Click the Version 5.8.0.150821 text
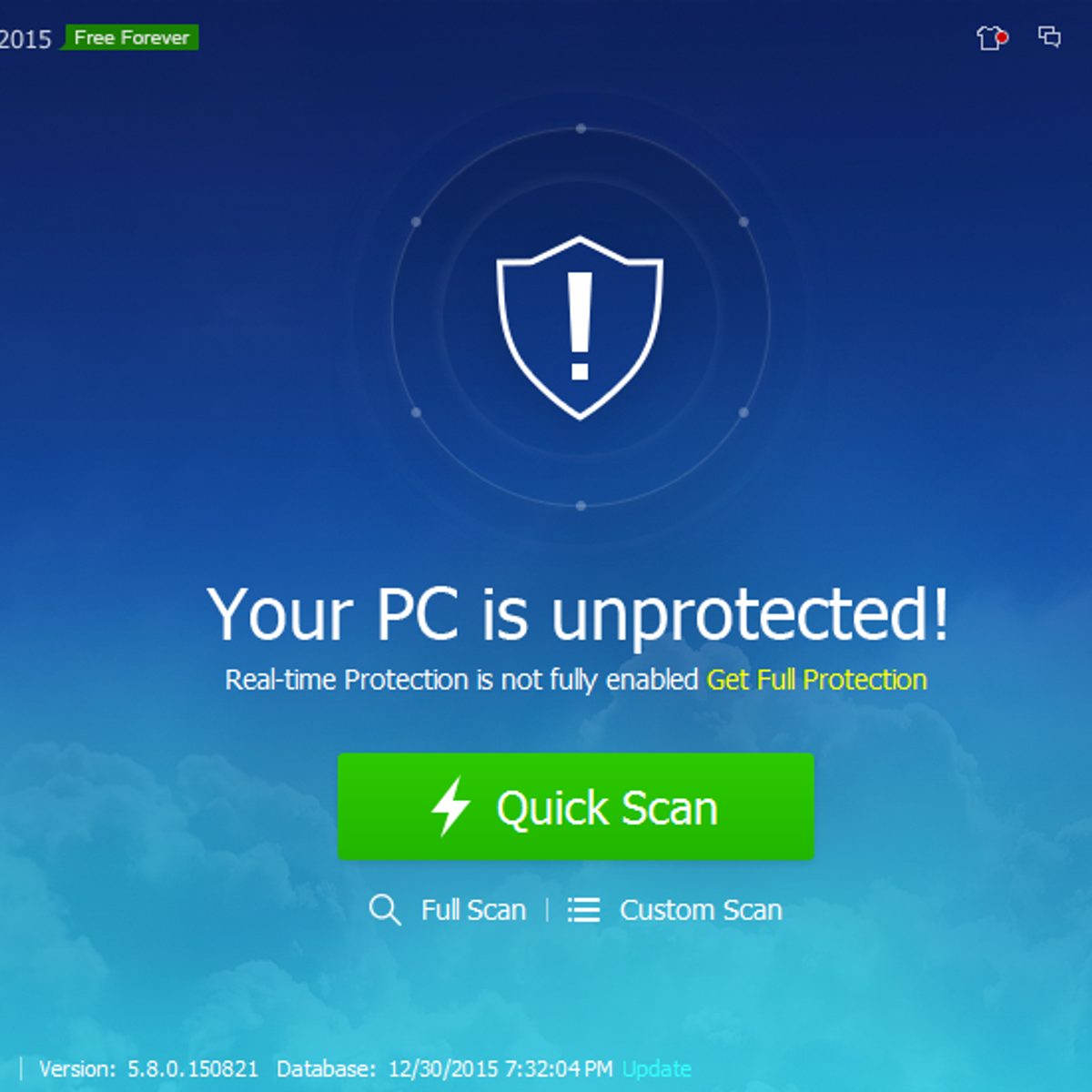Image resolution: width=1092 pixels, height=1092 pixels. click(148, 1068)
